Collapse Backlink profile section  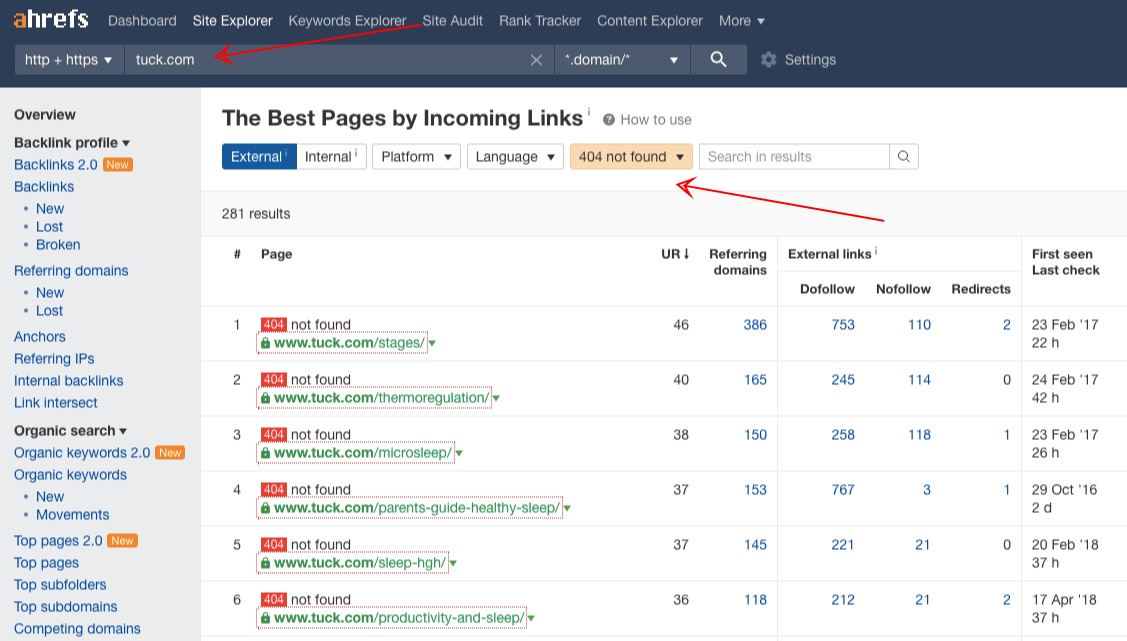click(72, 142)
